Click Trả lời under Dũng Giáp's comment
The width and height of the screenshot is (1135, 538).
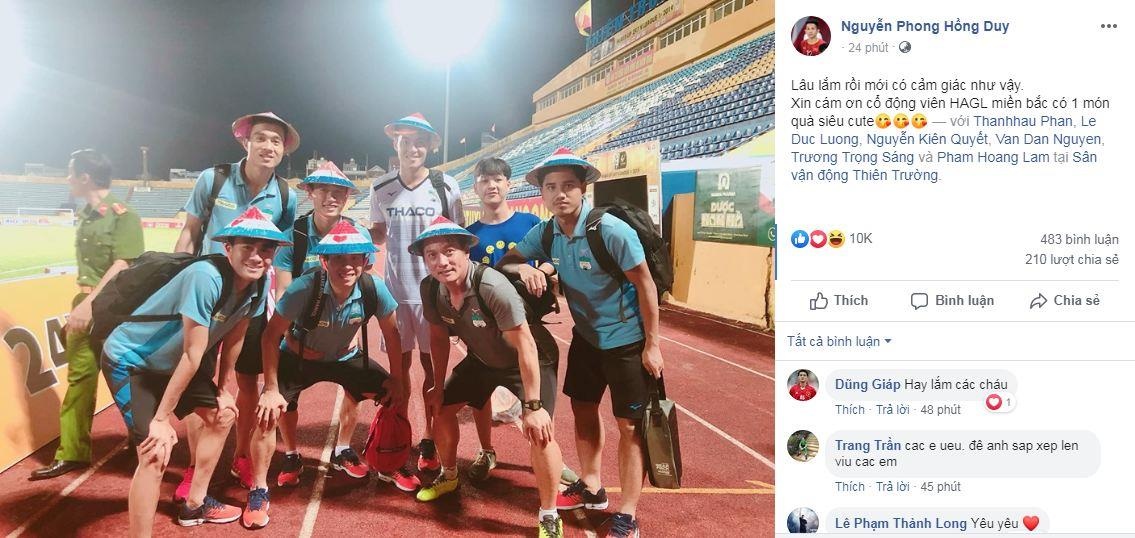click(x=893, y=410)
